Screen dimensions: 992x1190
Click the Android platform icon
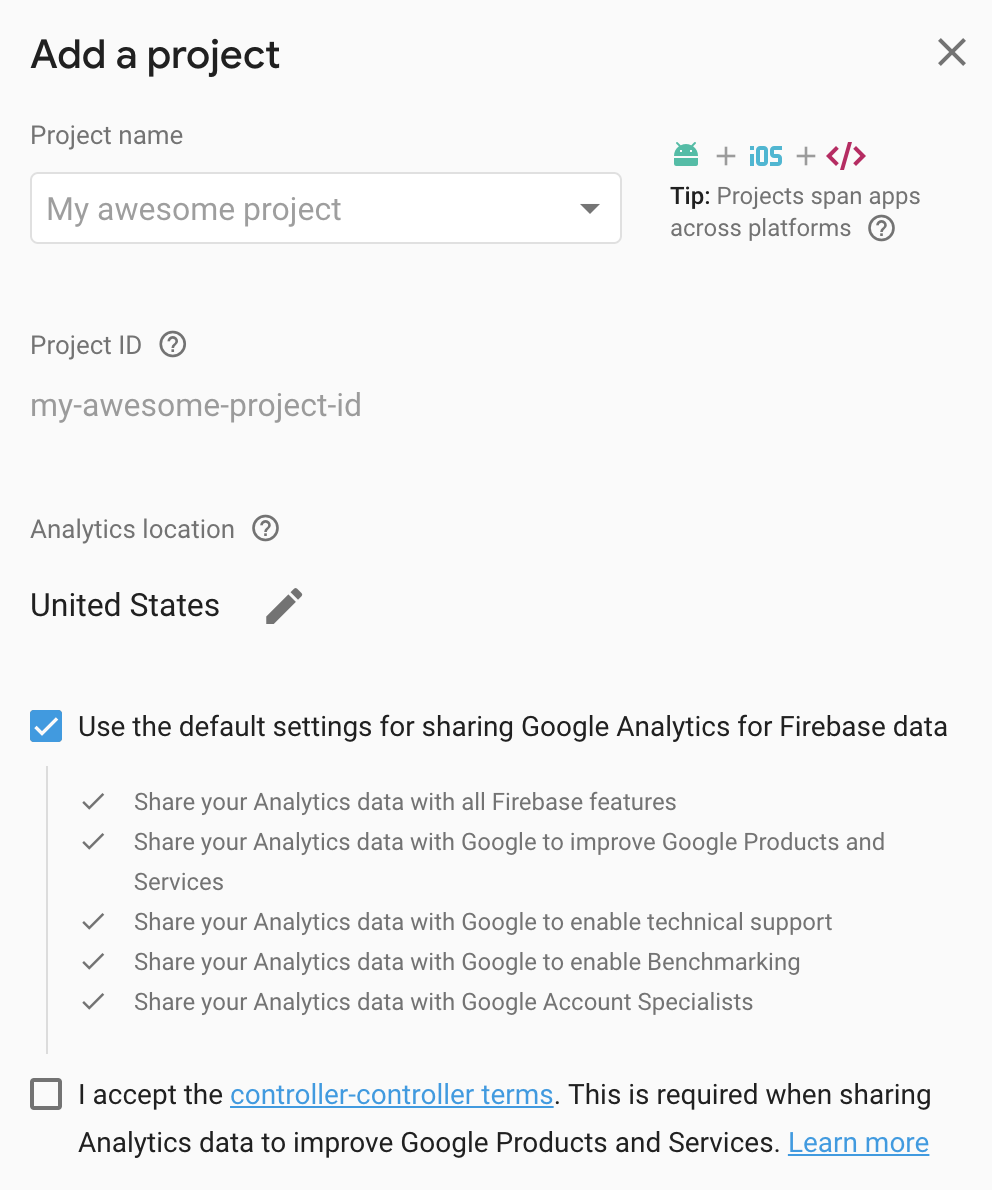(x=686, y=155)
